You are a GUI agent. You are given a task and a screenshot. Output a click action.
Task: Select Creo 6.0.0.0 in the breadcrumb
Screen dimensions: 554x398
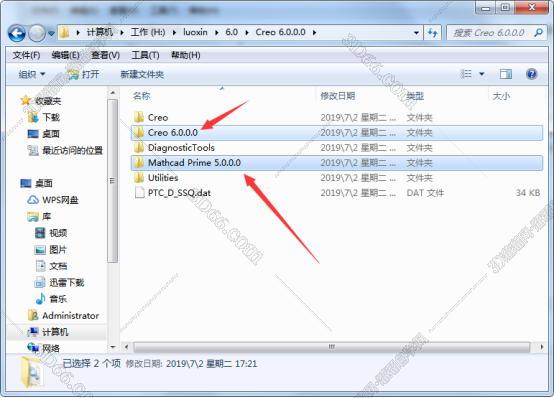click(280, 32)
